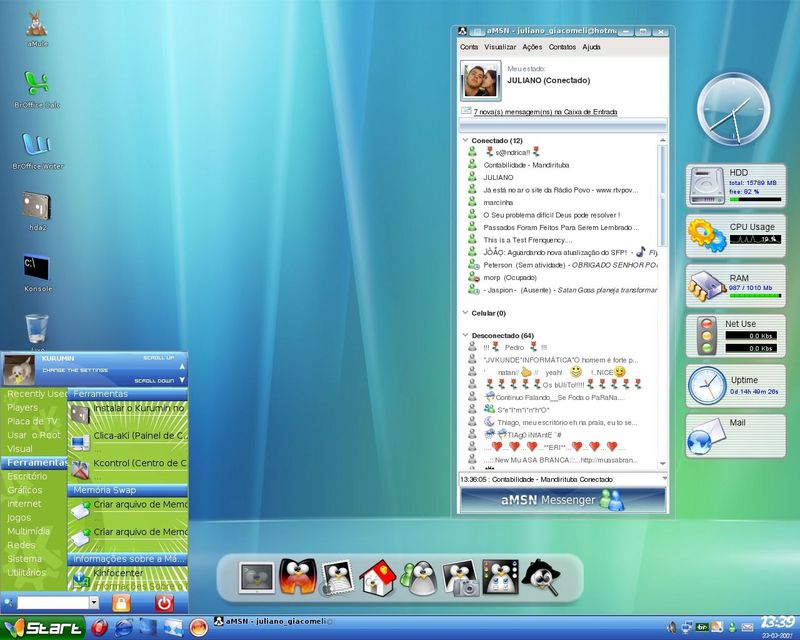Click the speaker volume tray icon

[672, 627]
